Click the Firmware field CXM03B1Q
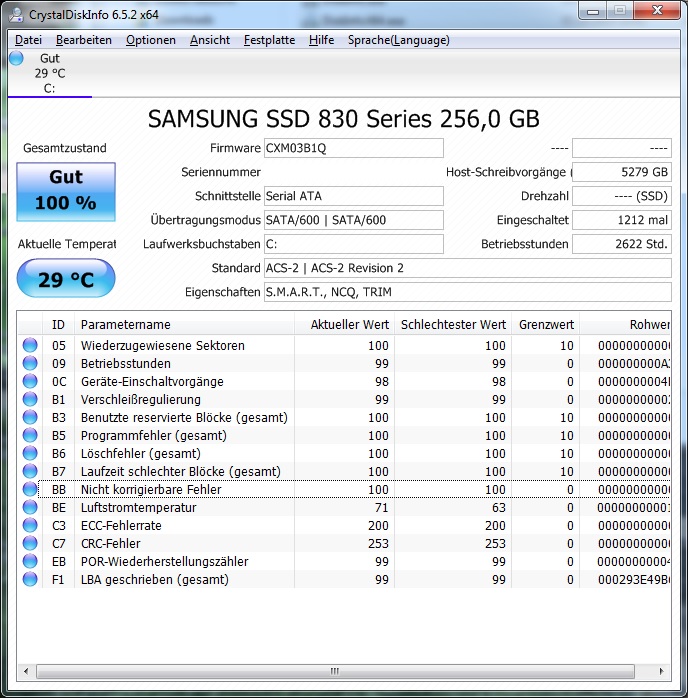 (354, 148)
